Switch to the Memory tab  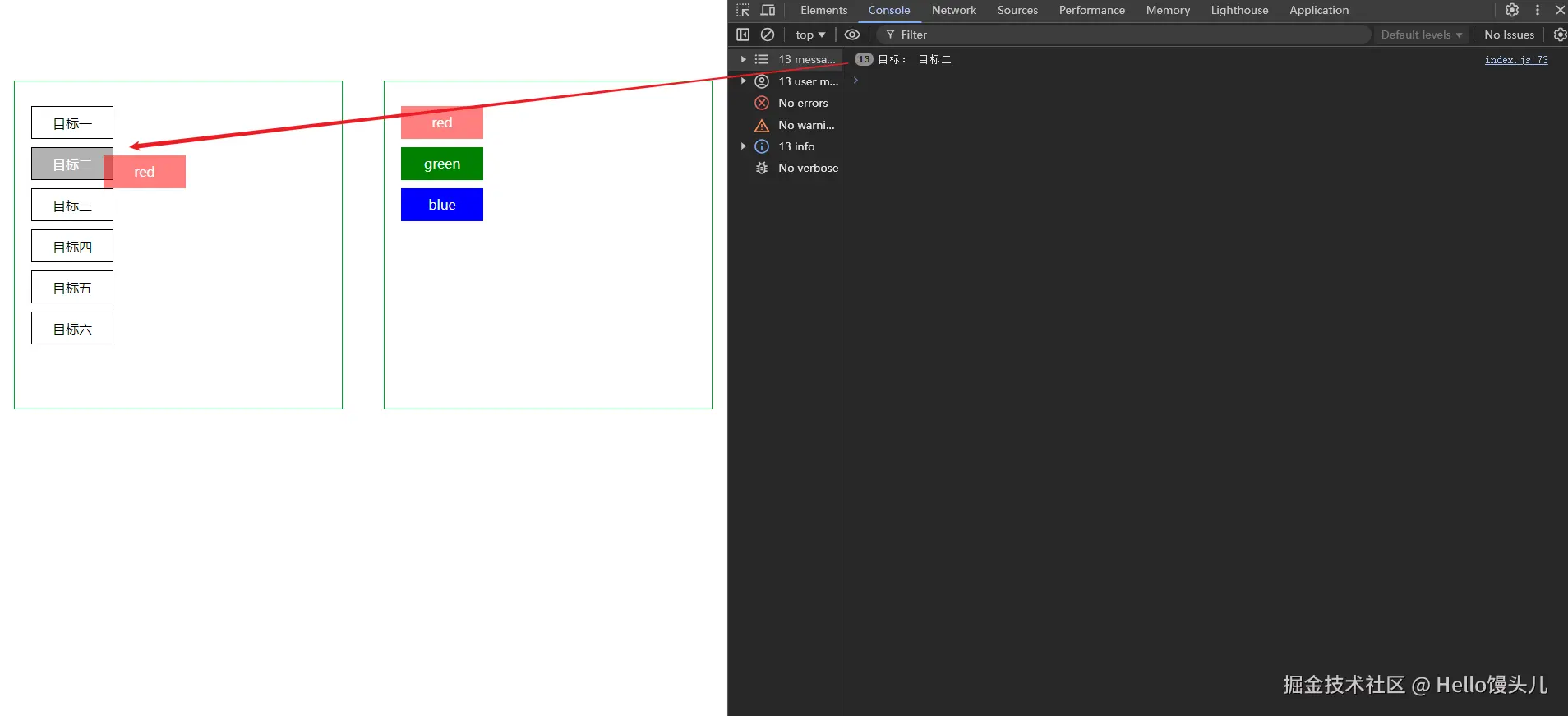click(x=1168, y=10)
